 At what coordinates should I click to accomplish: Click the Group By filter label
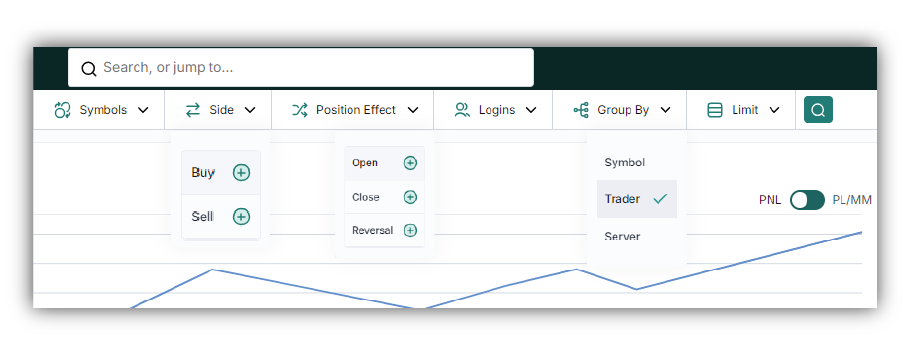click(x=623, y=110)
